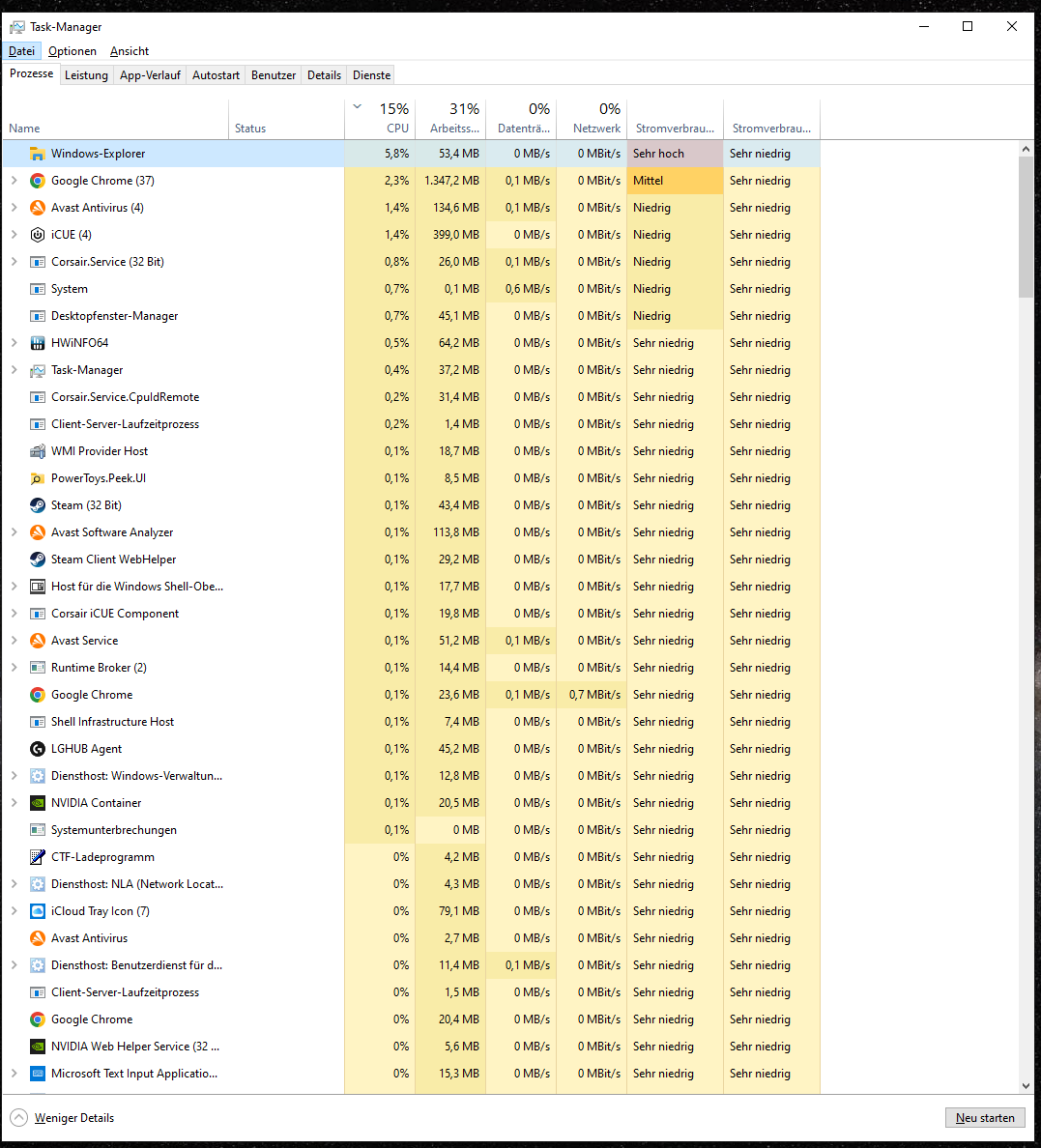1041x1148 pixels.
Task: Click the Diensthost: NLA gear icon
Action: pos(38,884)
